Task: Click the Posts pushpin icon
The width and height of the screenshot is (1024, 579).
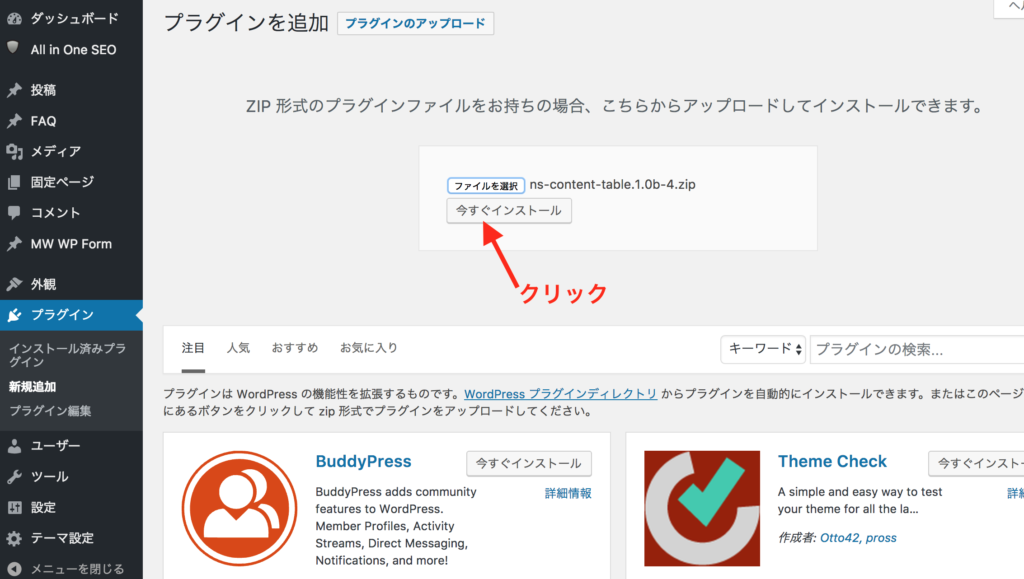Action: [x=14, y=90]
